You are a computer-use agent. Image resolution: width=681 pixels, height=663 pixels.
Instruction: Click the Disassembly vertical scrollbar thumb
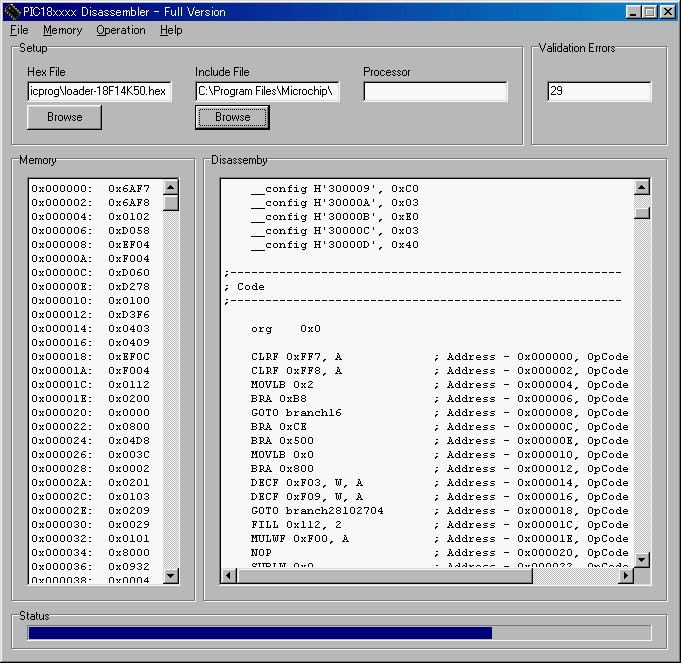[x=641, y=213]
